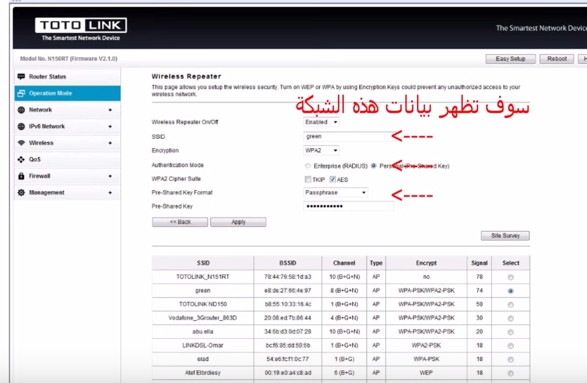Click the Network globe icon
Screen dimensions: 587x383
pos(21,110)
